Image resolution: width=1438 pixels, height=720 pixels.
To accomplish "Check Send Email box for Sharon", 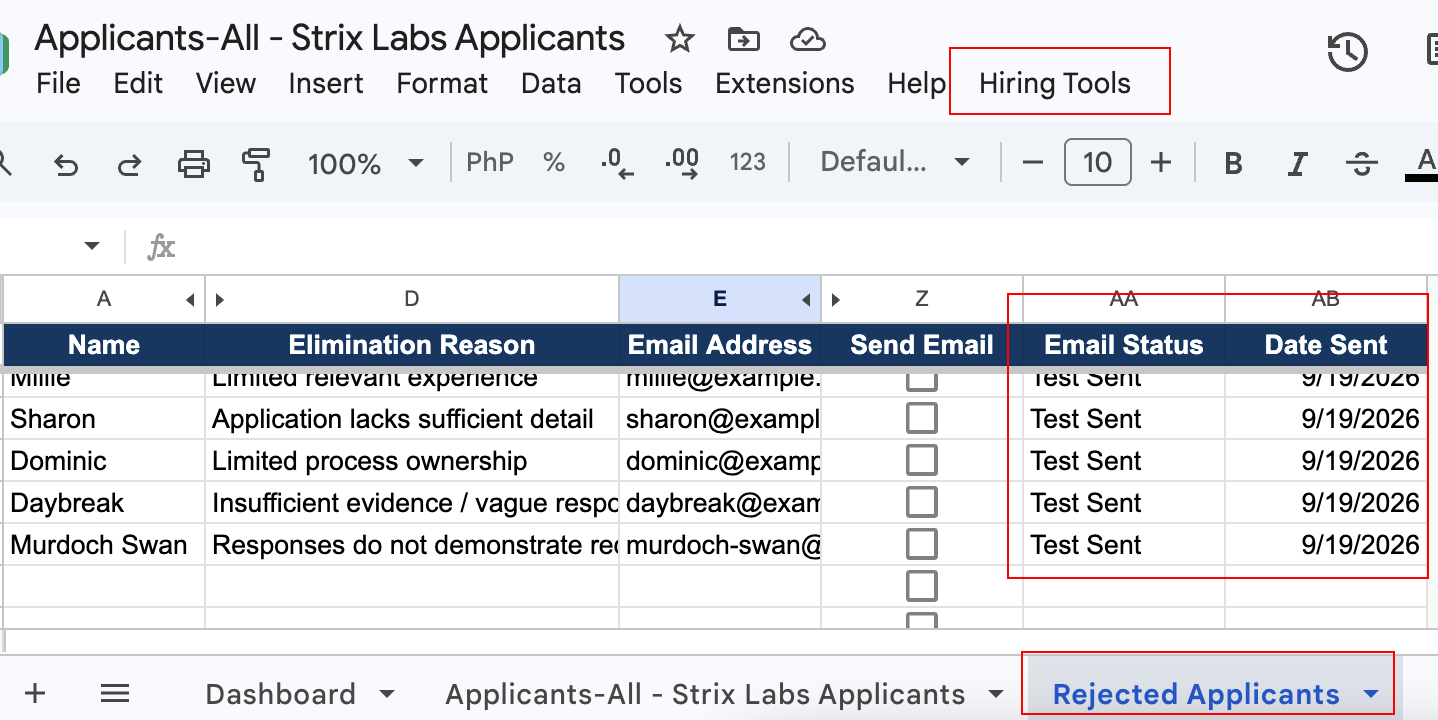I will pos(921,418).
